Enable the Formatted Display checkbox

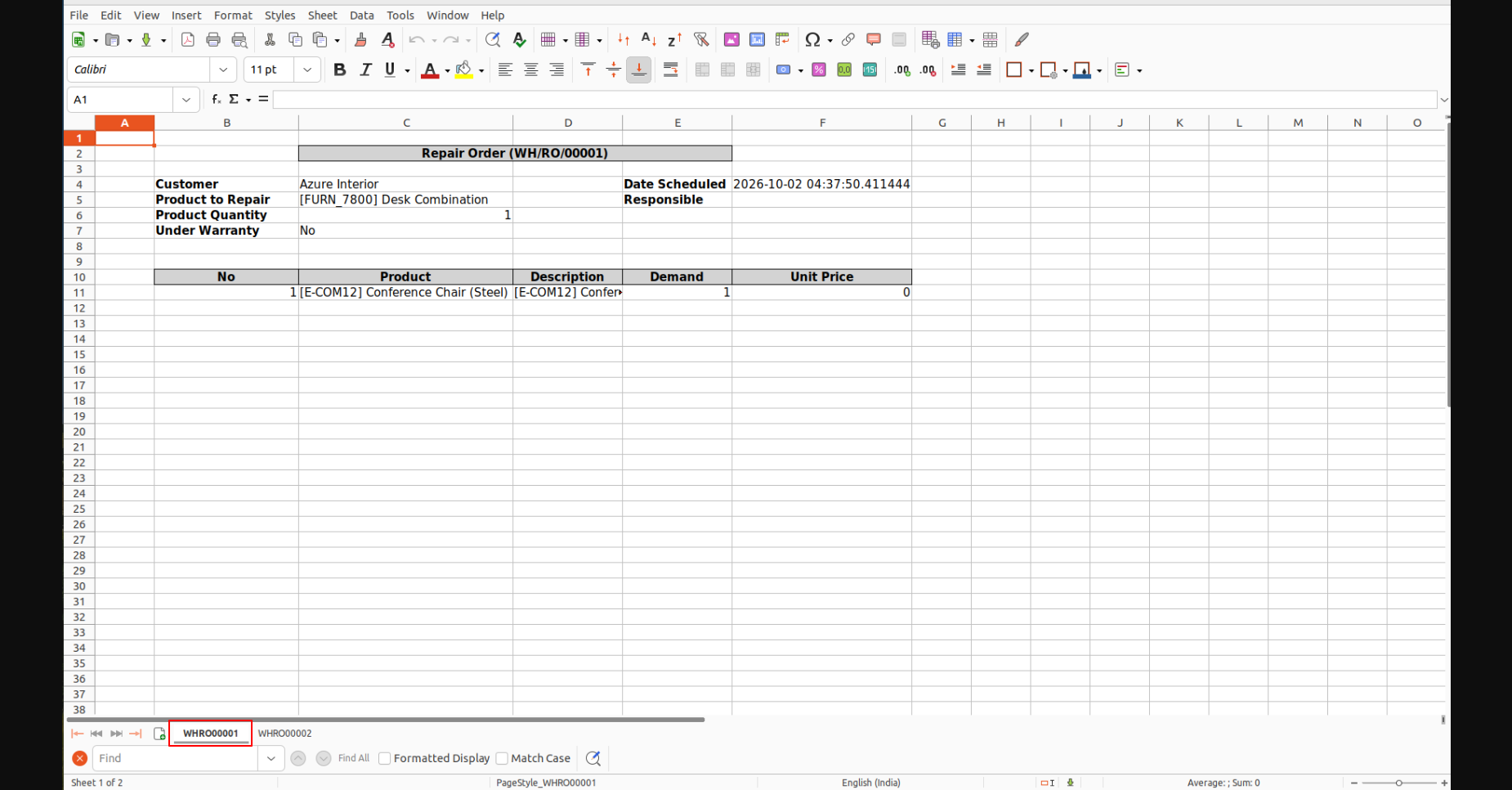click(x=384, y=758)
